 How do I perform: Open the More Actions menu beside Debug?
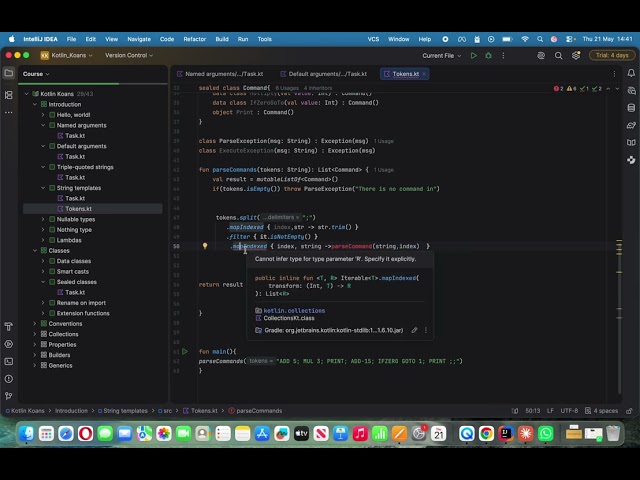pyautogui.click(x=503, y=56)
